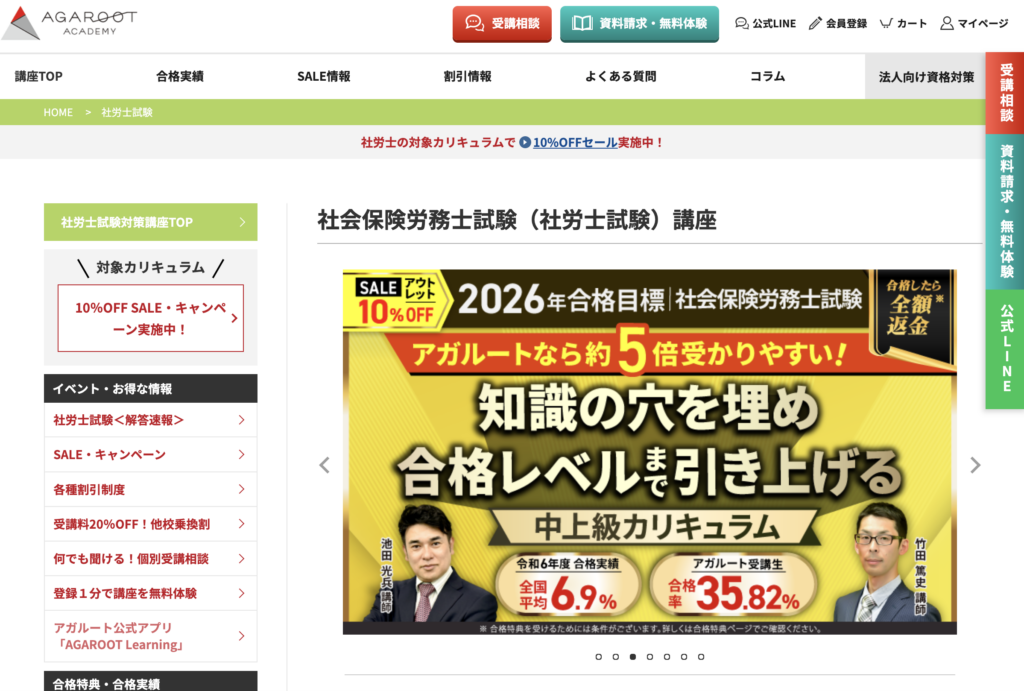Expand 社労士試験対策講座TOP sidebar item
1024x691 pixels.
pyautogui.click(x=150, y=222)
